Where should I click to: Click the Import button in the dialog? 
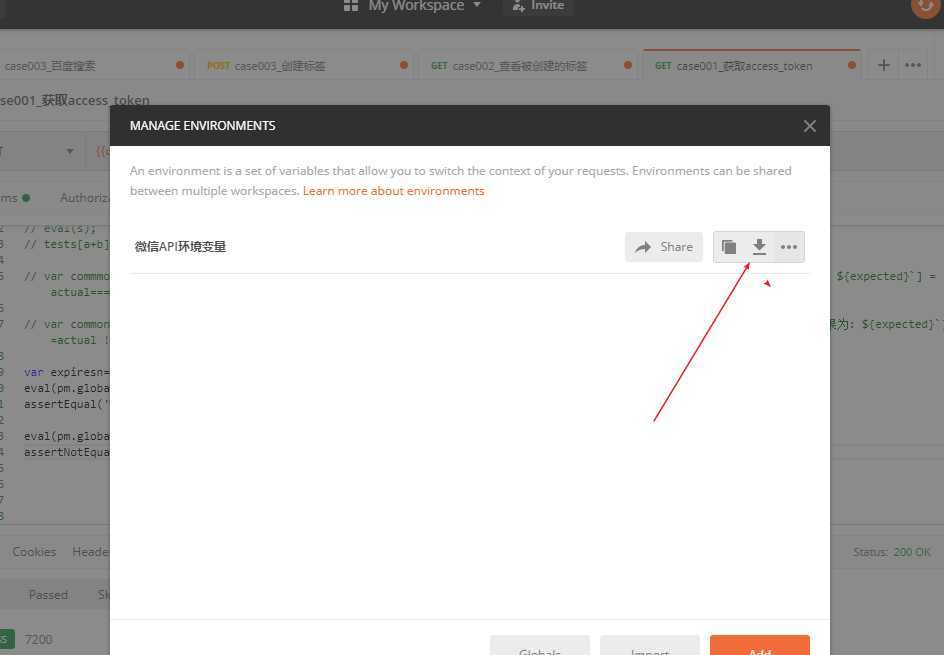point(650,645)
